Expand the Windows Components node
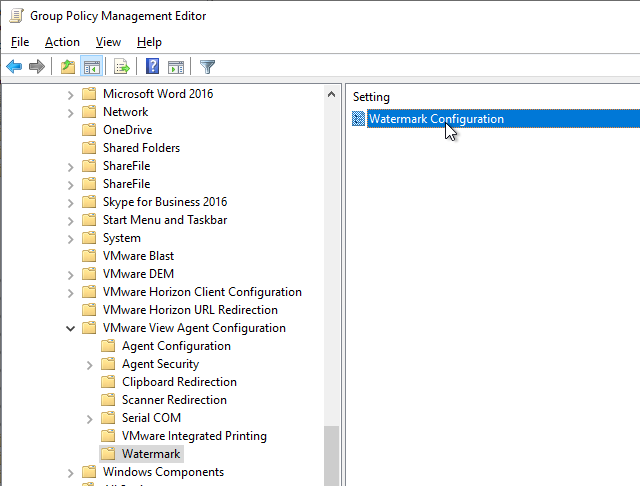640x486 pixels. pyautogui.click(x=71, y=473)
